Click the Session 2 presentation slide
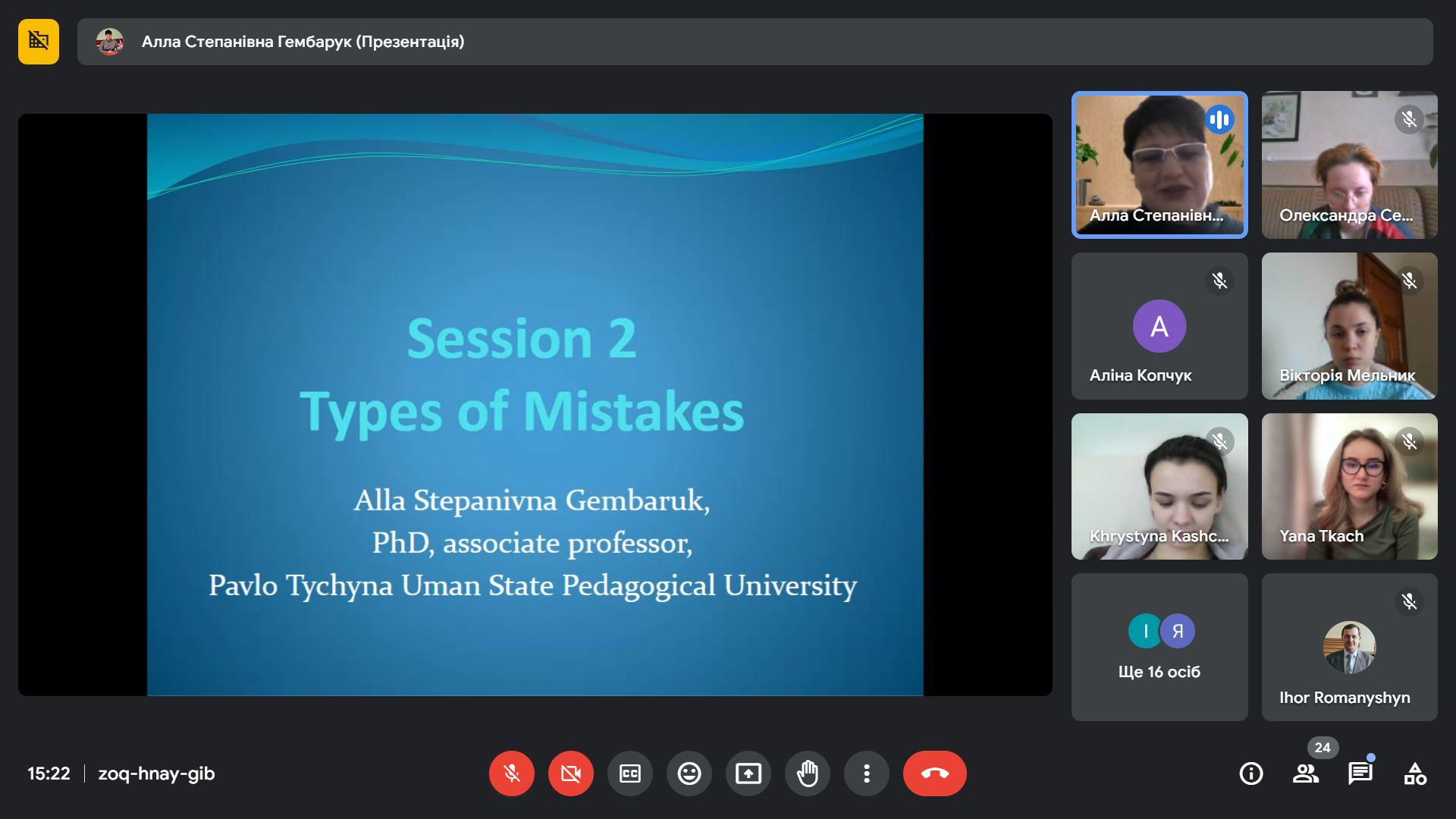 (535, 404)
